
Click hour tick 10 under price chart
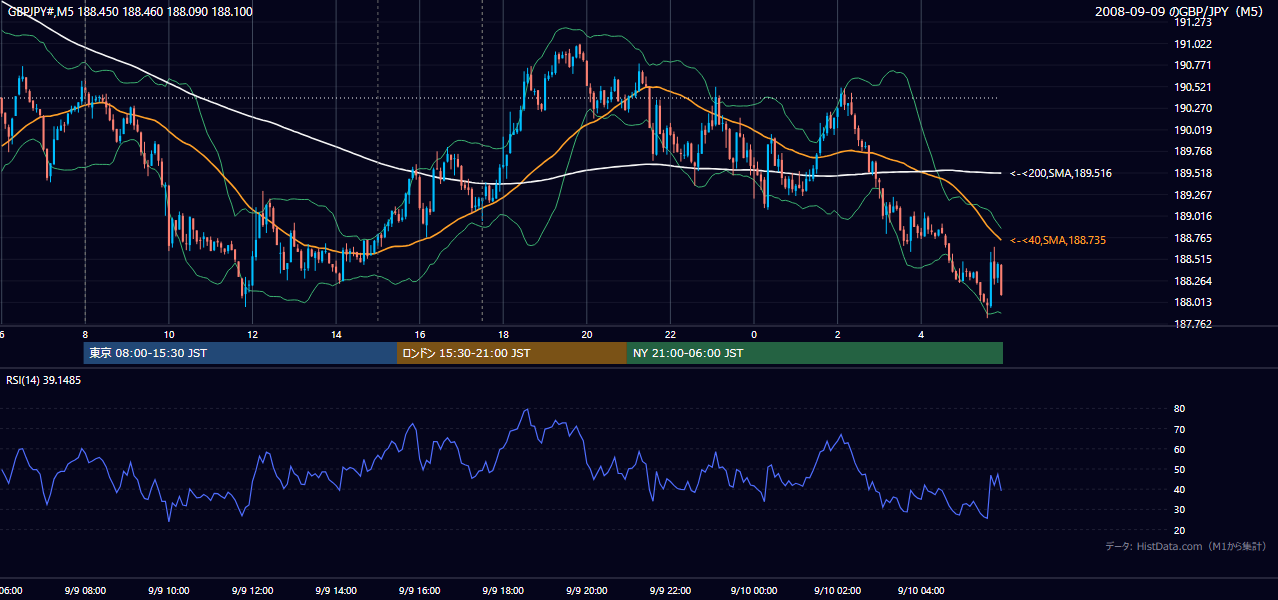pos(169,334)
